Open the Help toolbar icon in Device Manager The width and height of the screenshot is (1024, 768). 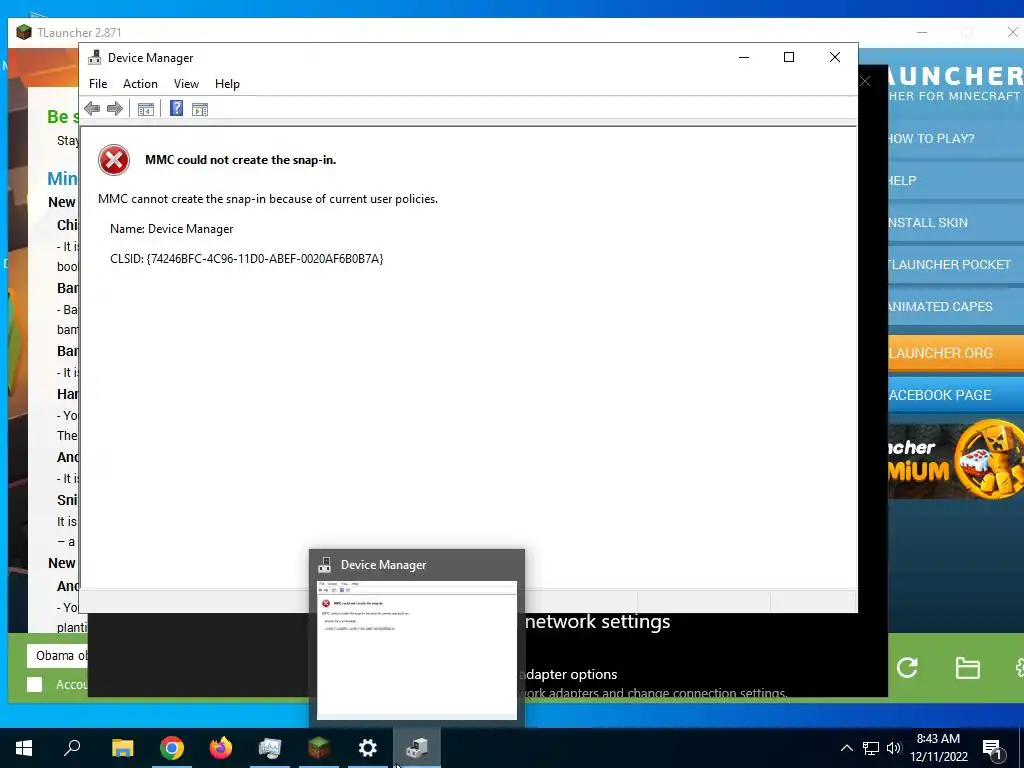[176, 108]
